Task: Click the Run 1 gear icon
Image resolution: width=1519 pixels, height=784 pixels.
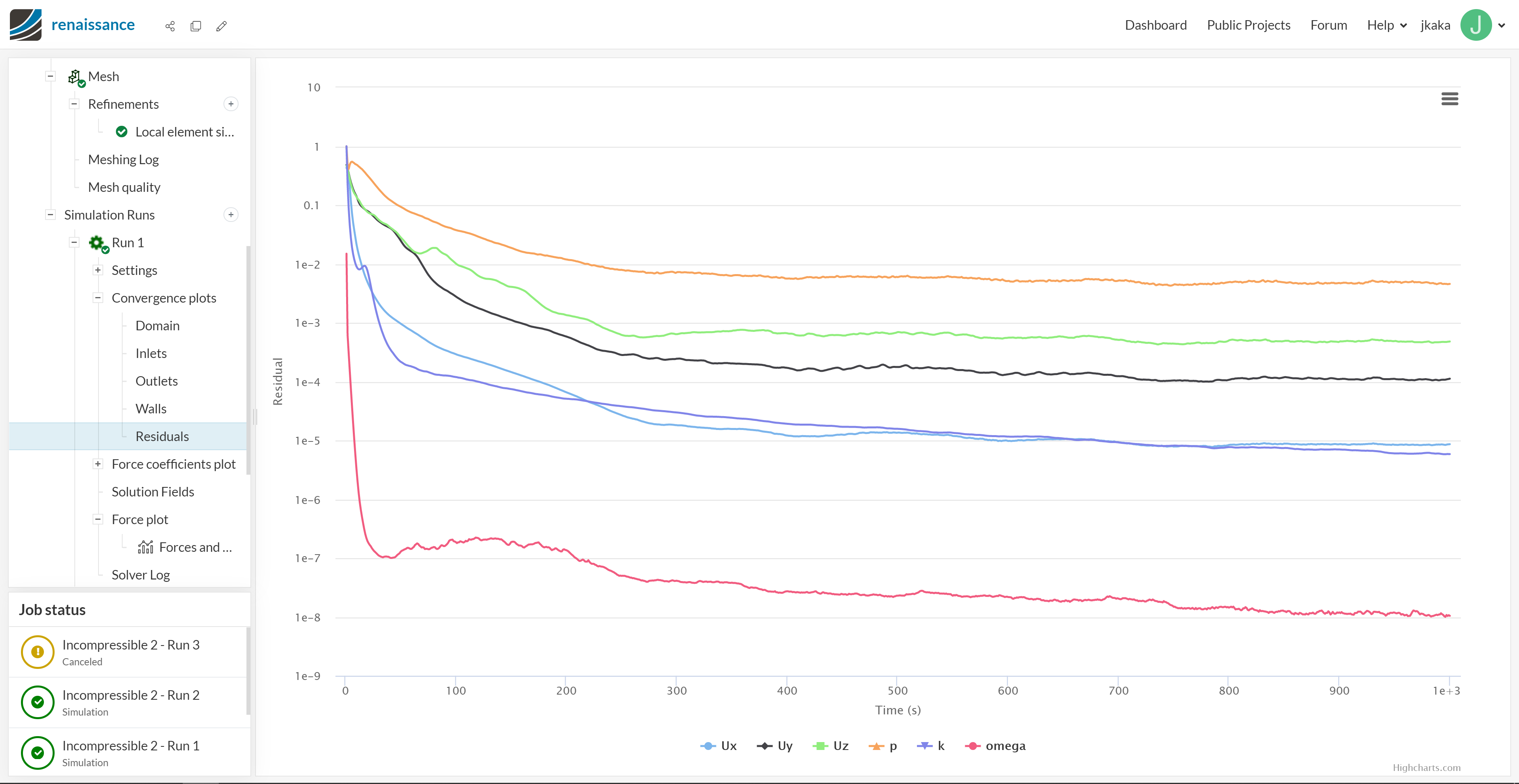Action: click(x=96, y=242)
